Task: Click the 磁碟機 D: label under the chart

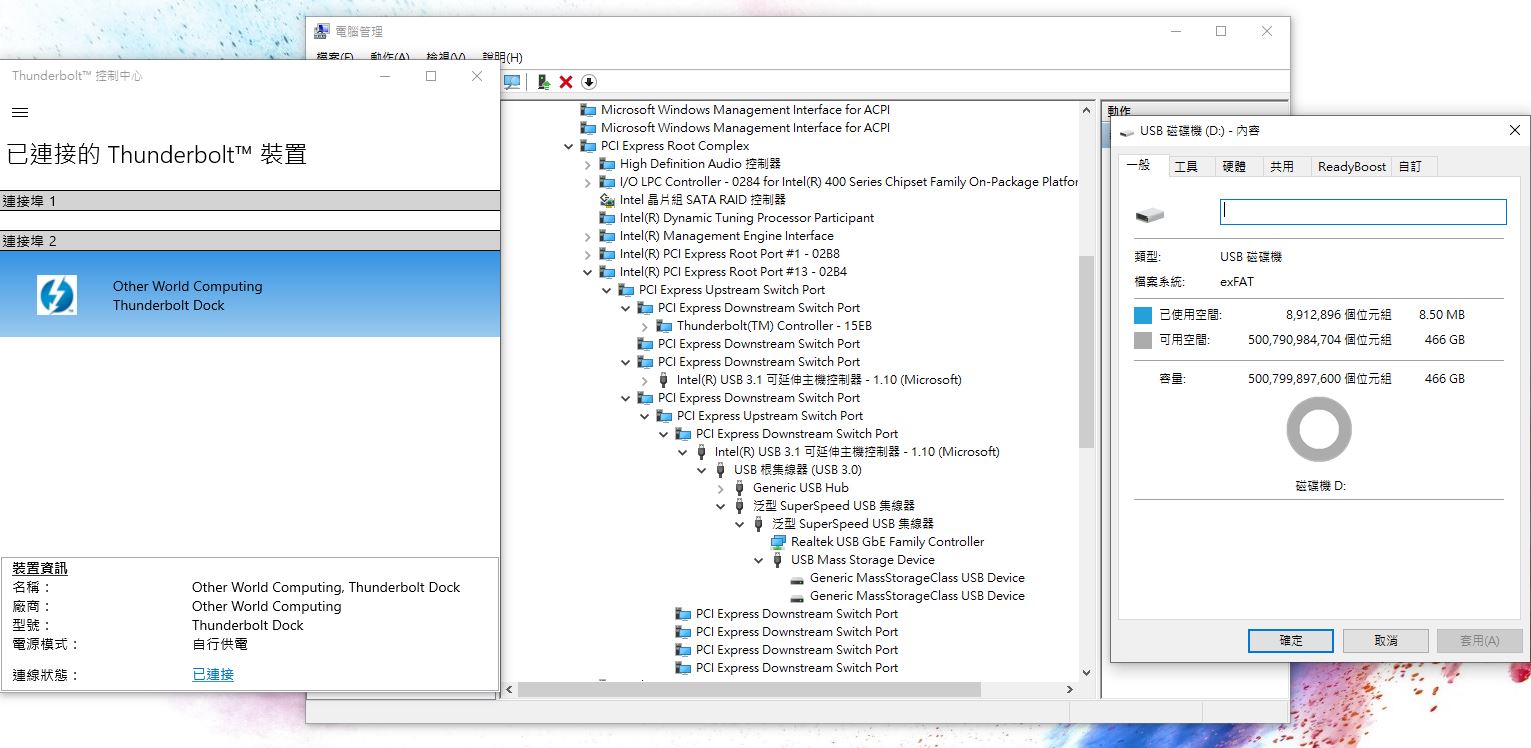Action: click(1320, 486)
